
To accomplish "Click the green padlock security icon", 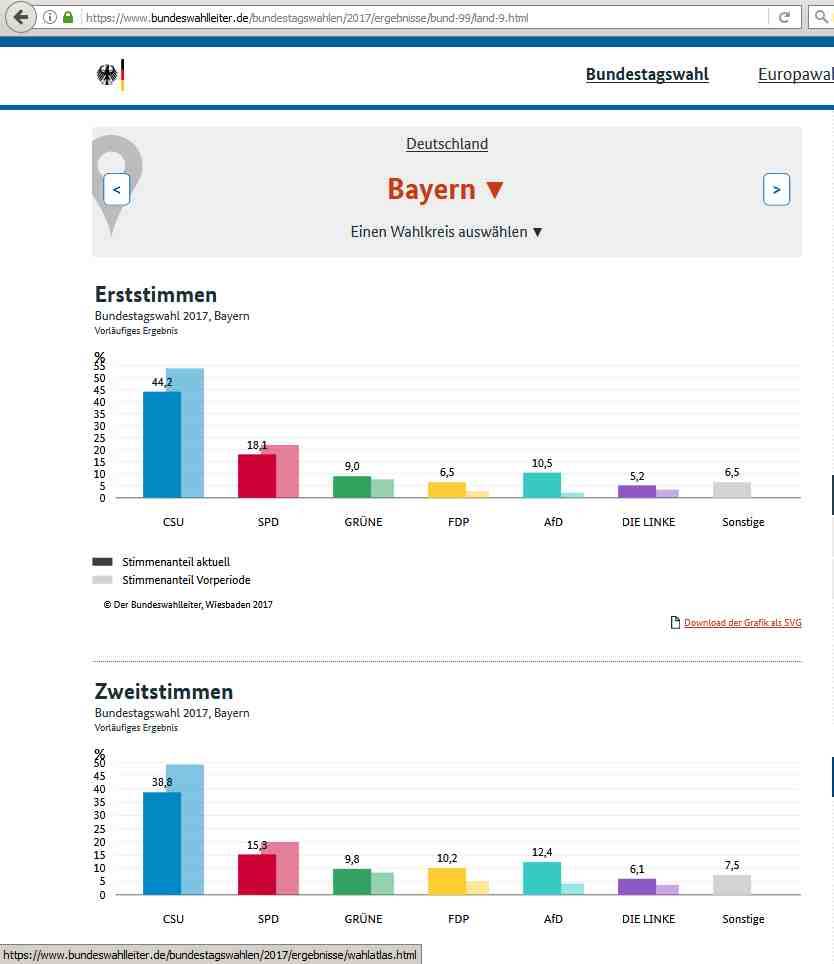I will pos(68,17).
